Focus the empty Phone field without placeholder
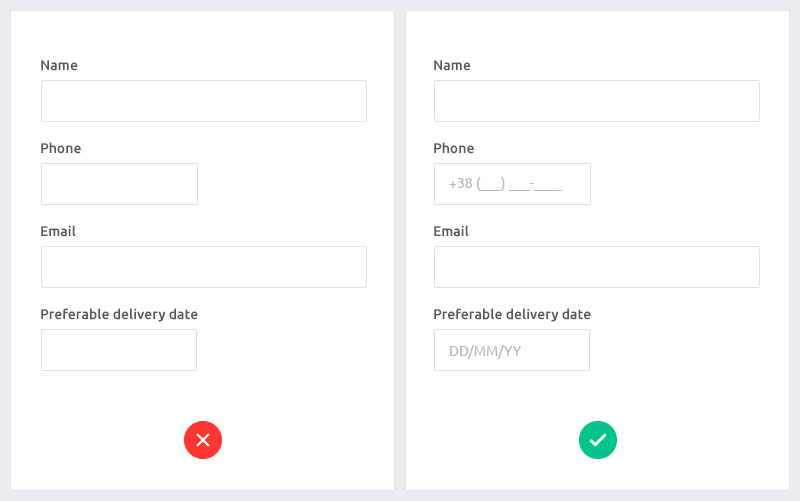This screenshot has height=501, width=800. click(119, 184)
